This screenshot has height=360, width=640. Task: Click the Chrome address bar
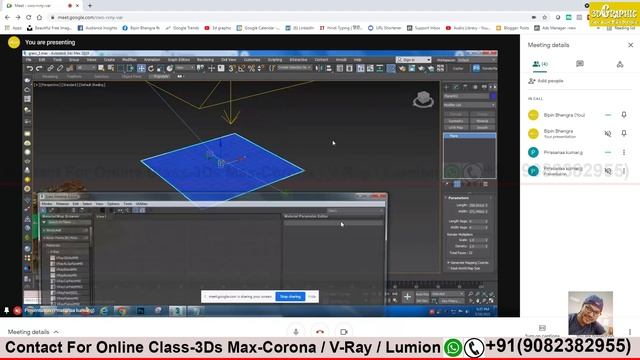[x=286, y=18]
